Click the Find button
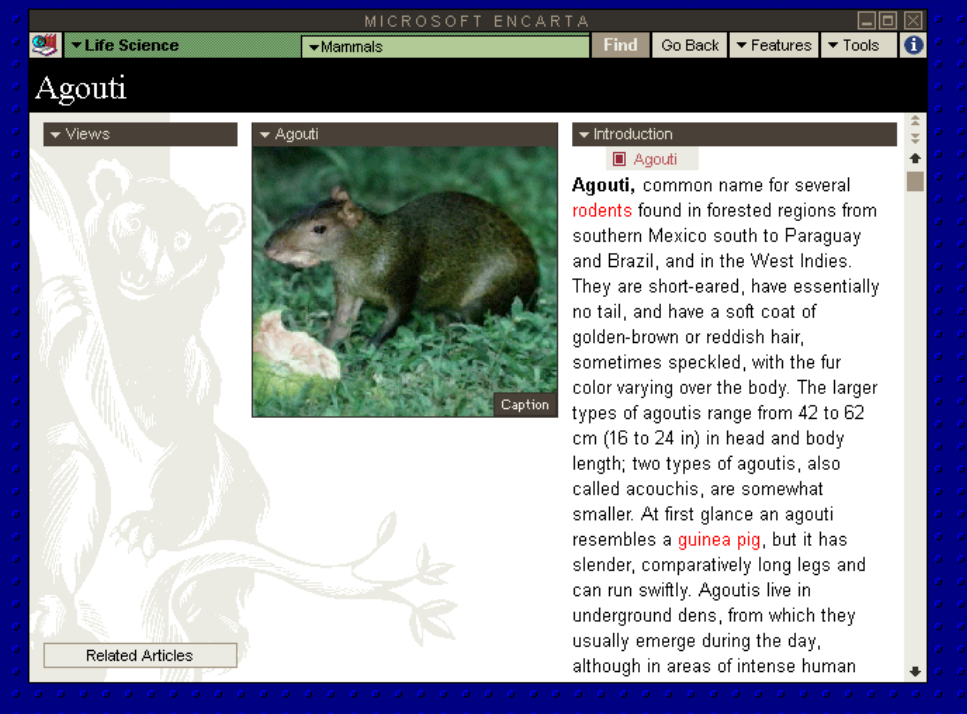 tap(620, 45)
